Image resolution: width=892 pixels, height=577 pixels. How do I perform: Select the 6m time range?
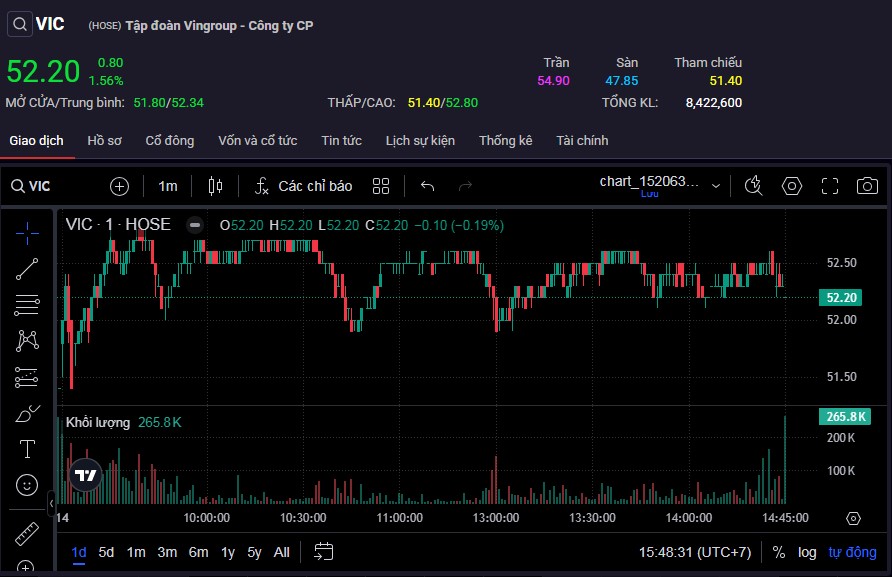[198, 552]
